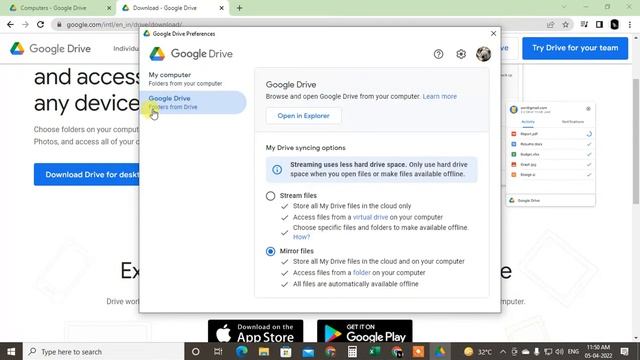Click Type here to search box

click(x=104, y=351)
